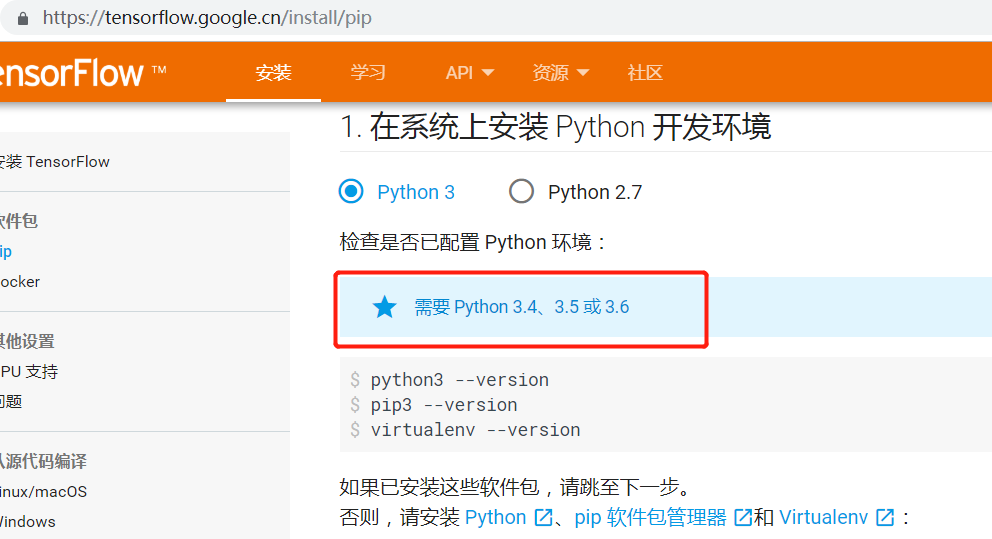The image size is (992, 539).
Task: Open the Virtualenv link
Action: tap(823, 517)
